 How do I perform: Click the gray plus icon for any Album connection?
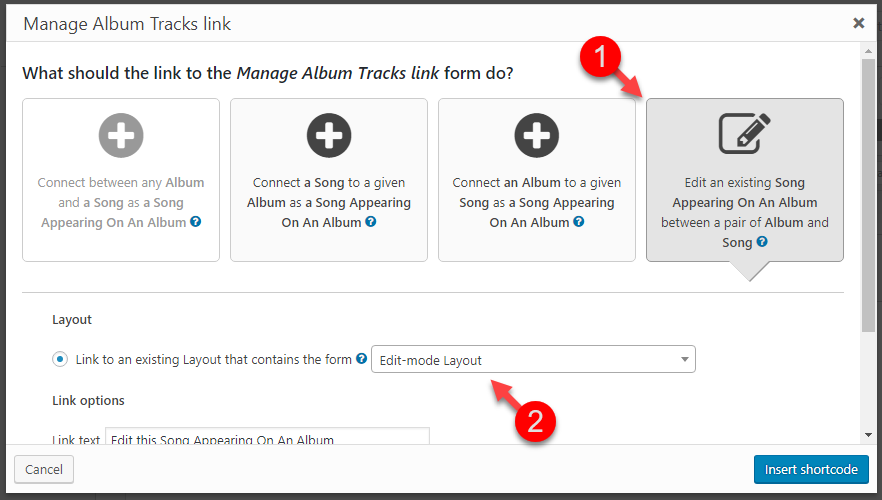point(121,136)
